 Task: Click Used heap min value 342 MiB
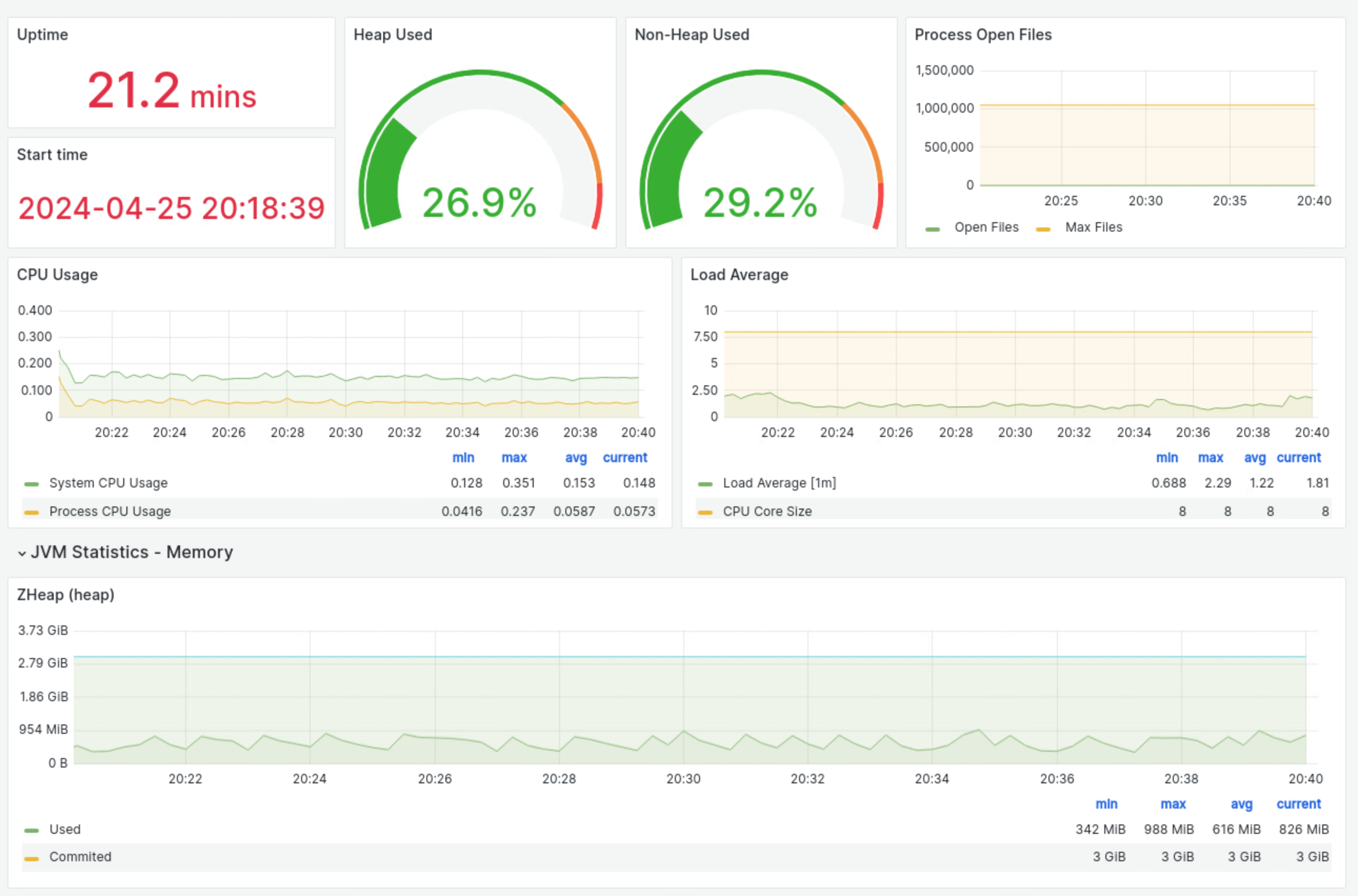pos(1100,829)
